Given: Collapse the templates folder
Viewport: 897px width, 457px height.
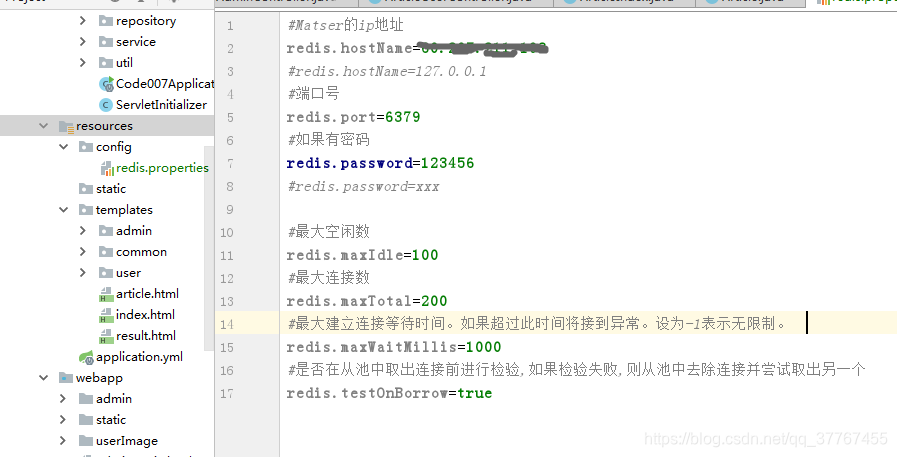Looking at the screenshot, I should click(63, 210).
